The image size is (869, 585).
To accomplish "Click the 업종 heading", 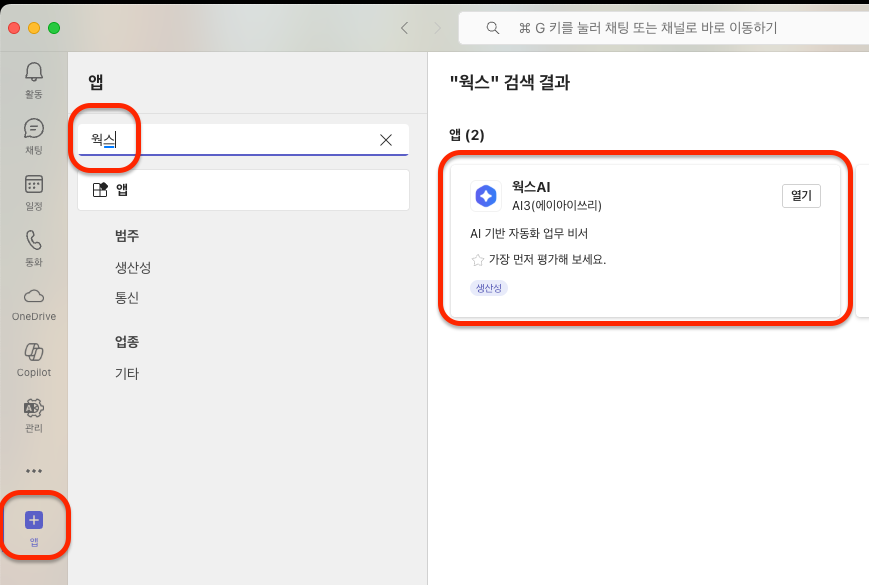I will [x=127, y=342].
